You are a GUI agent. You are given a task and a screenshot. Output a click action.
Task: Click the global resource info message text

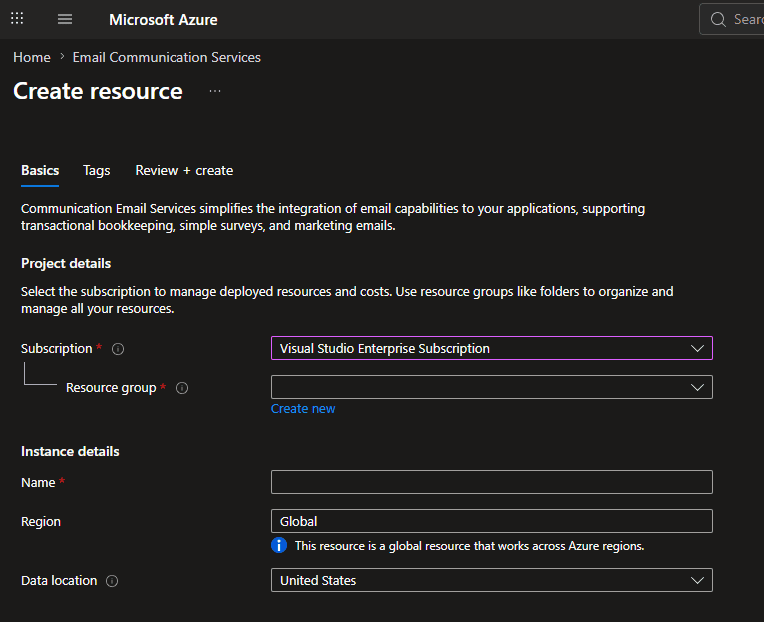[x=469, y=546]
